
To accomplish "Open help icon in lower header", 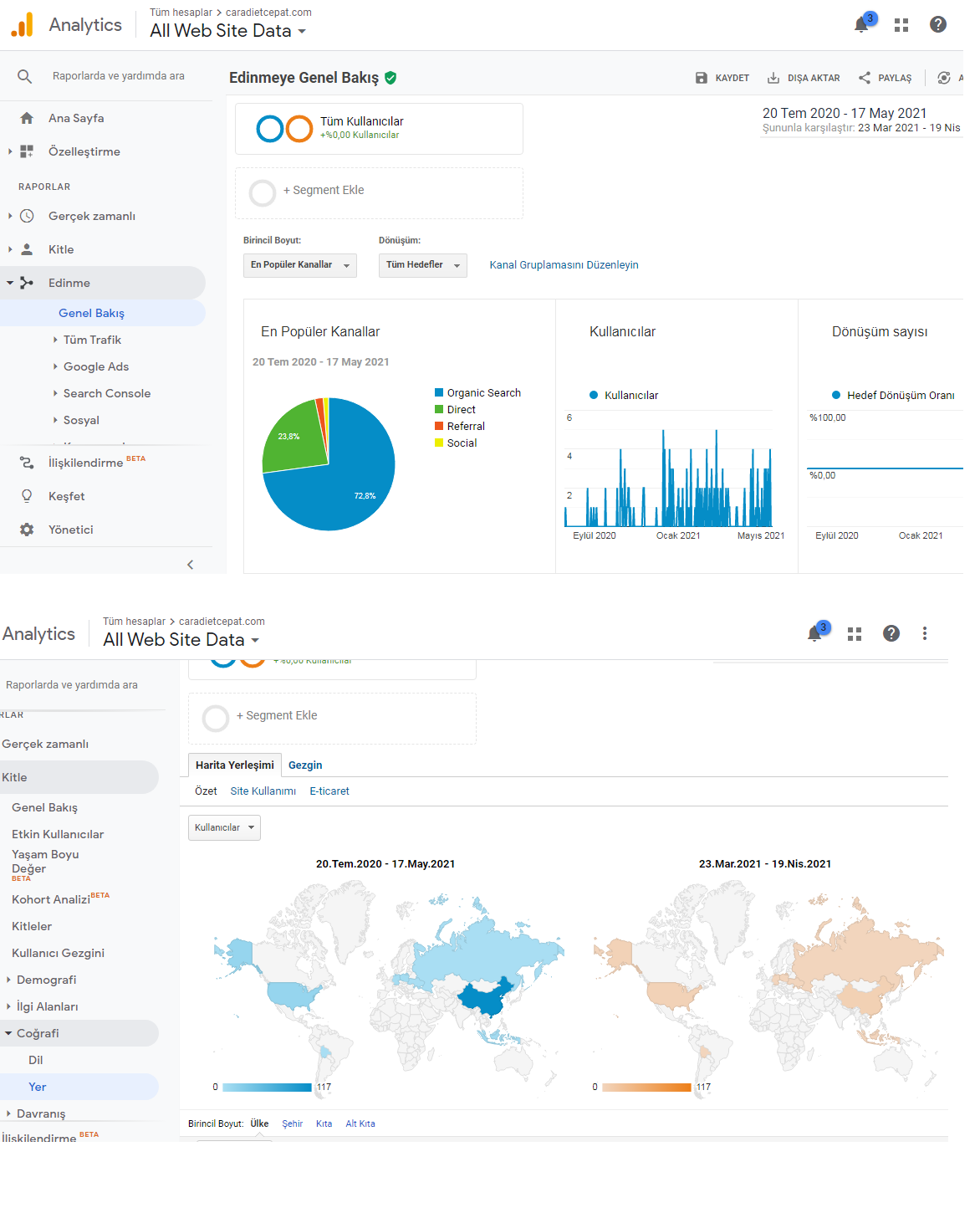I will click(x=891, y=633).
